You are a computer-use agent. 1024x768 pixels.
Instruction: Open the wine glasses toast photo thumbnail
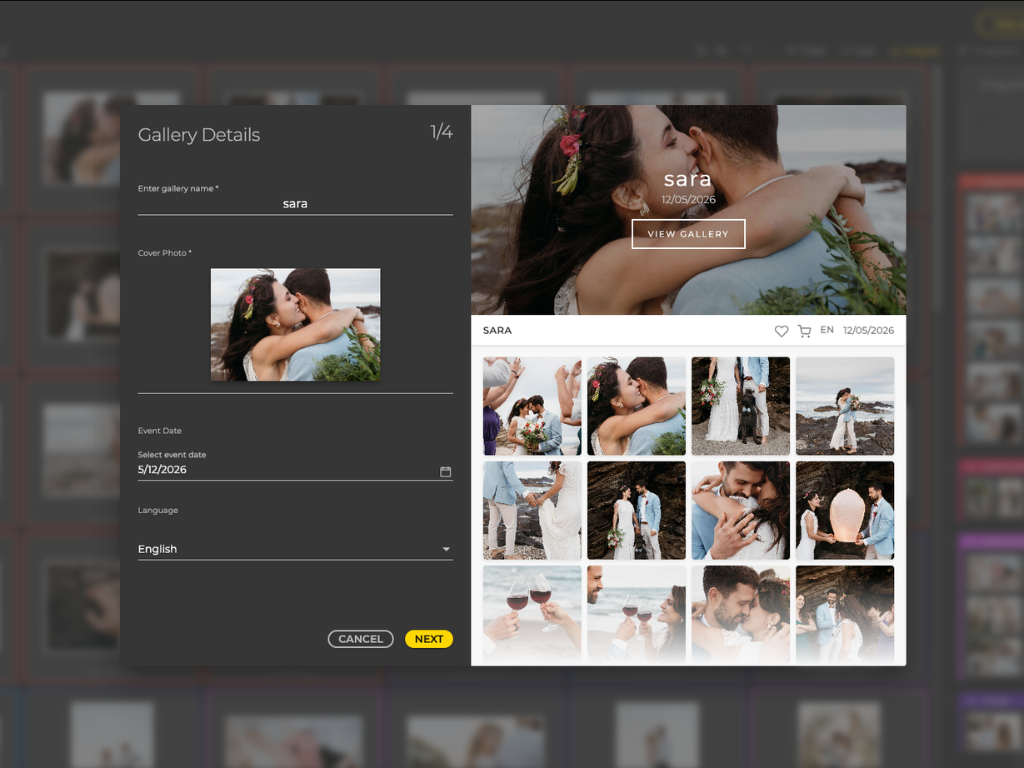click(x=532, y=613)
